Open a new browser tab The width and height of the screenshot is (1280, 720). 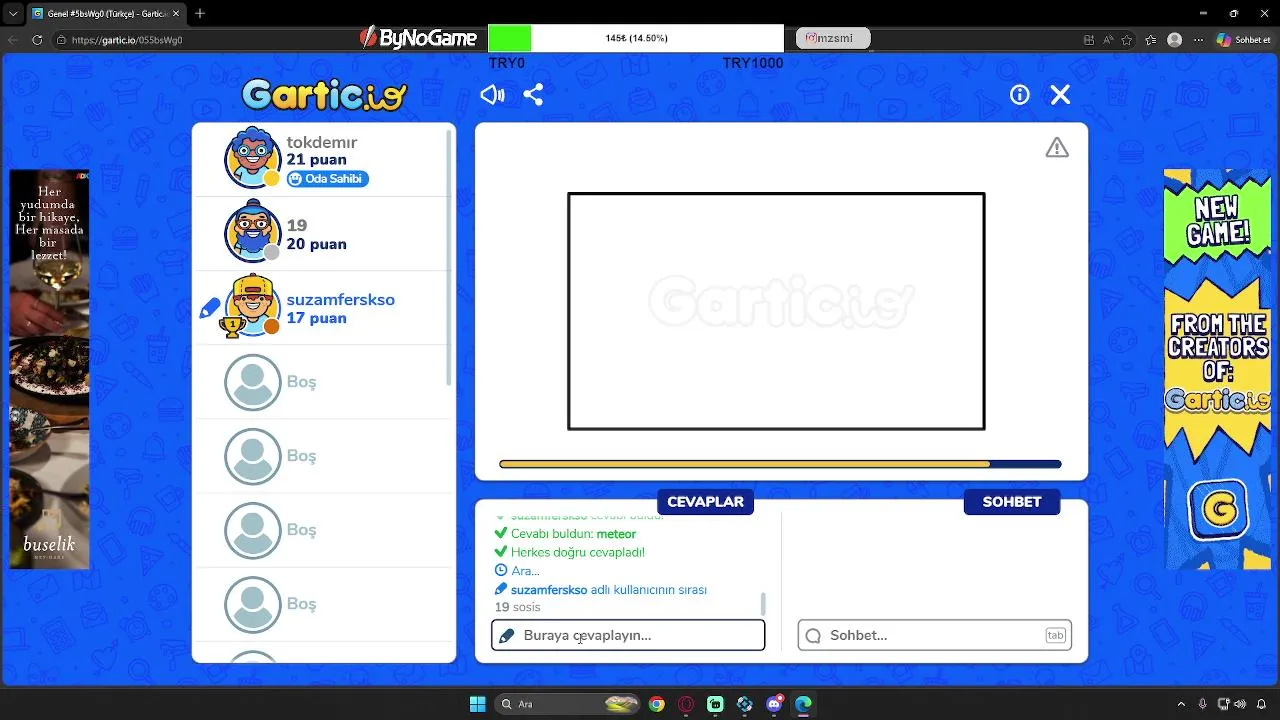tap(200, 13)
